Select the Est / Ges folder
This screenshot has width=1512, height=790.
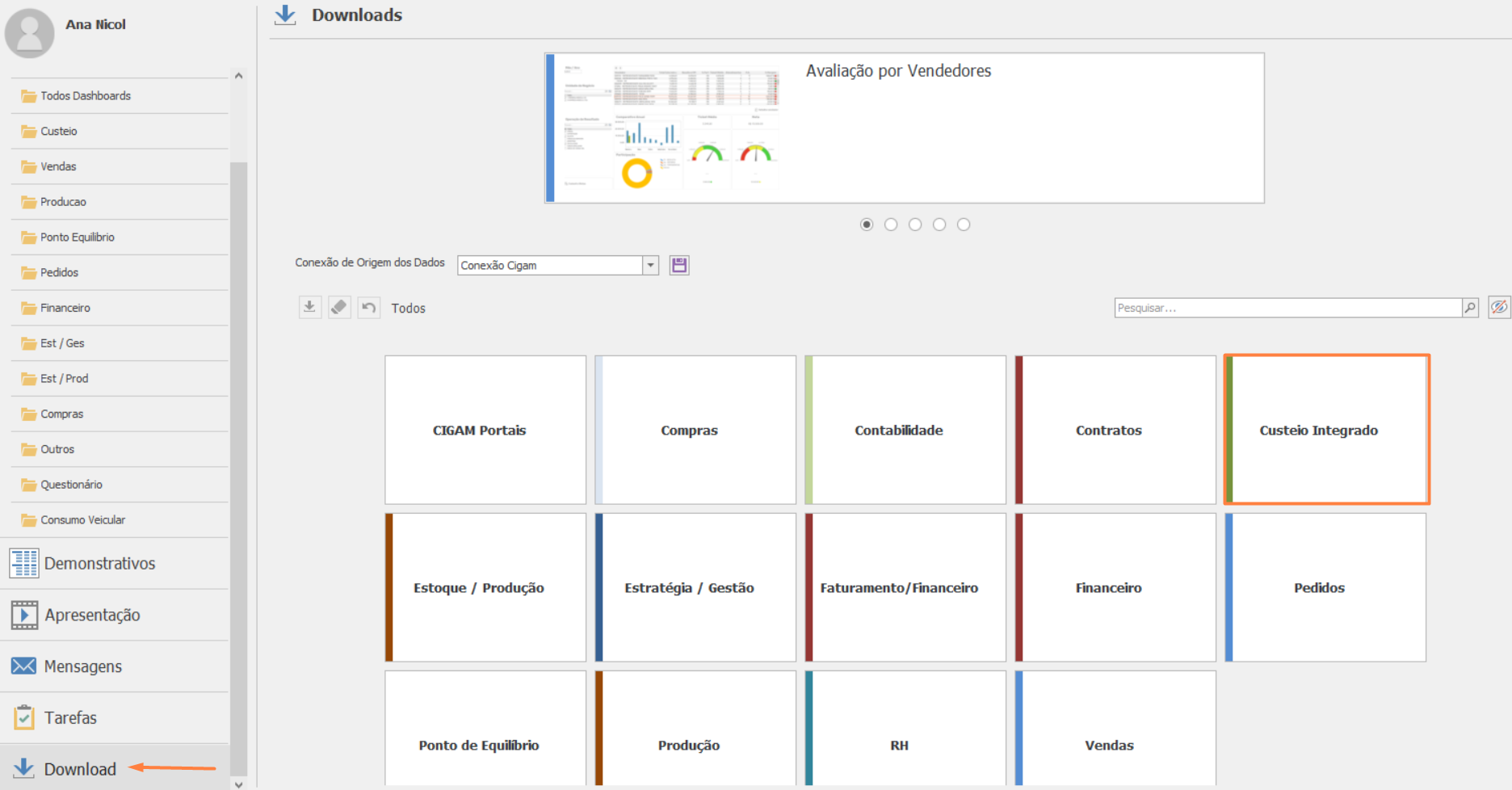(120, 343)
